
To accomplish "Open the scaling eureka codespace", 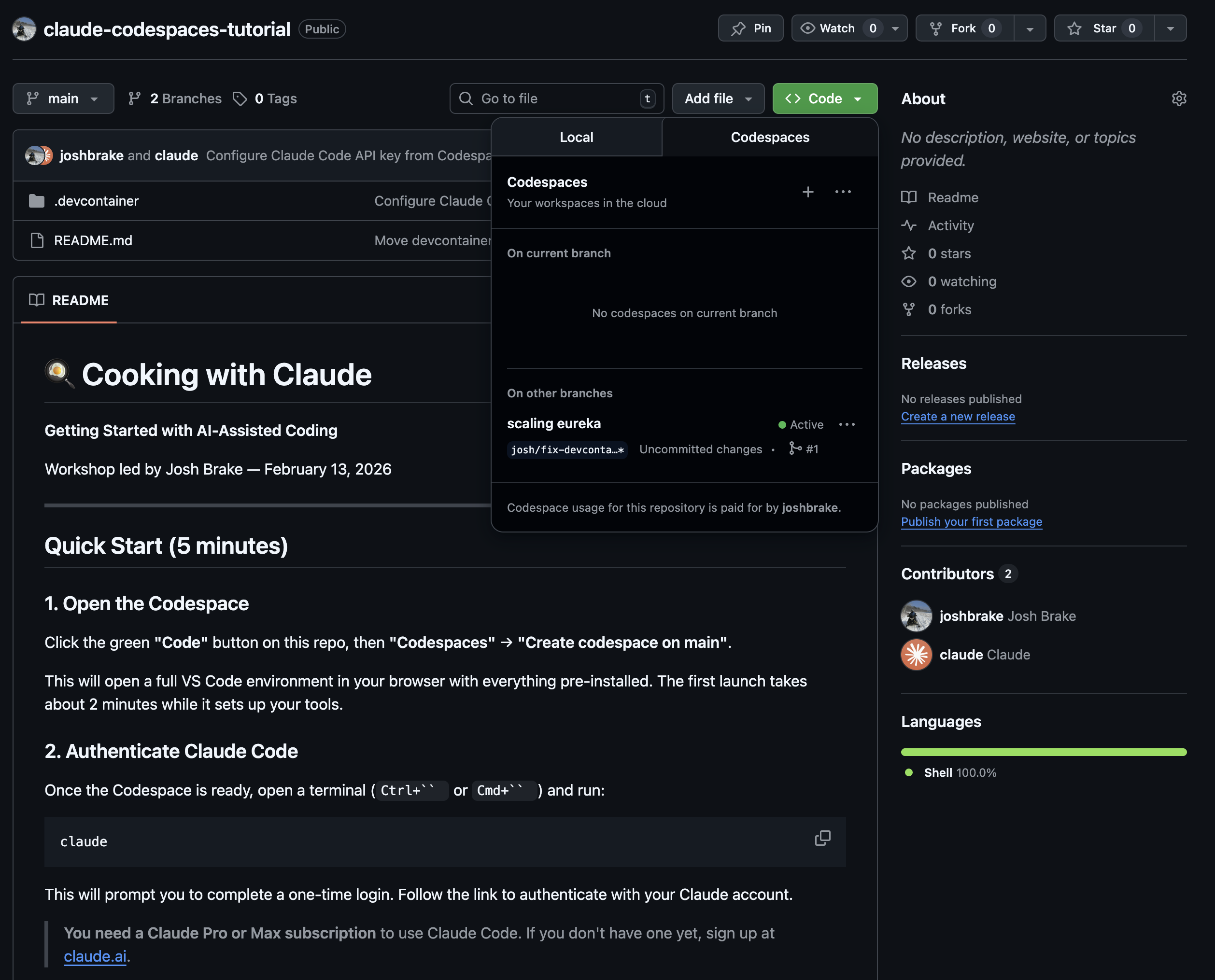I will coord(554,423).
